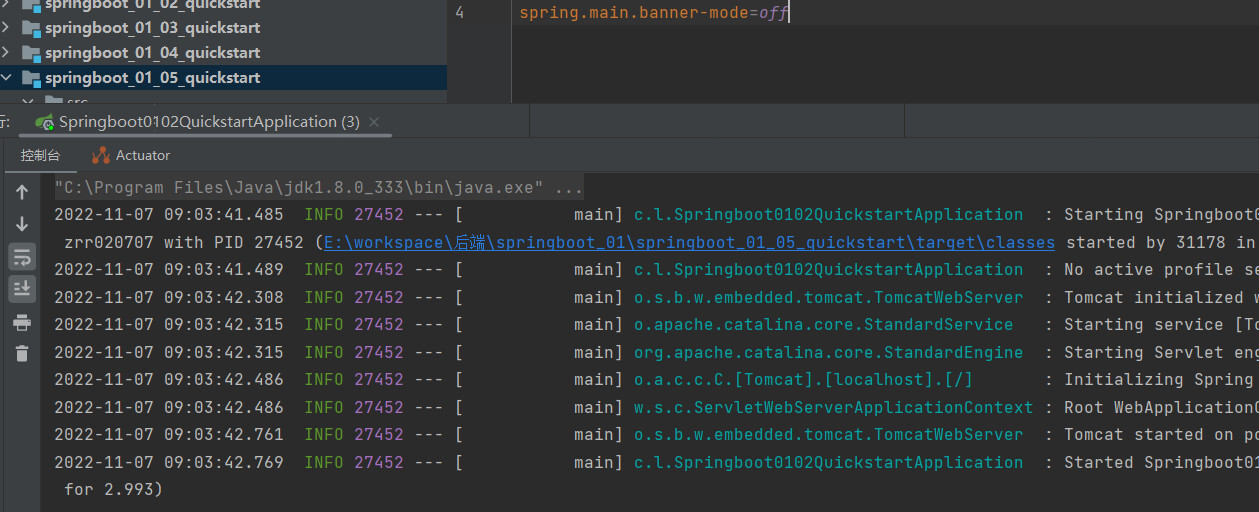Click the 'off' value in the editor

[x=773, y=13]
